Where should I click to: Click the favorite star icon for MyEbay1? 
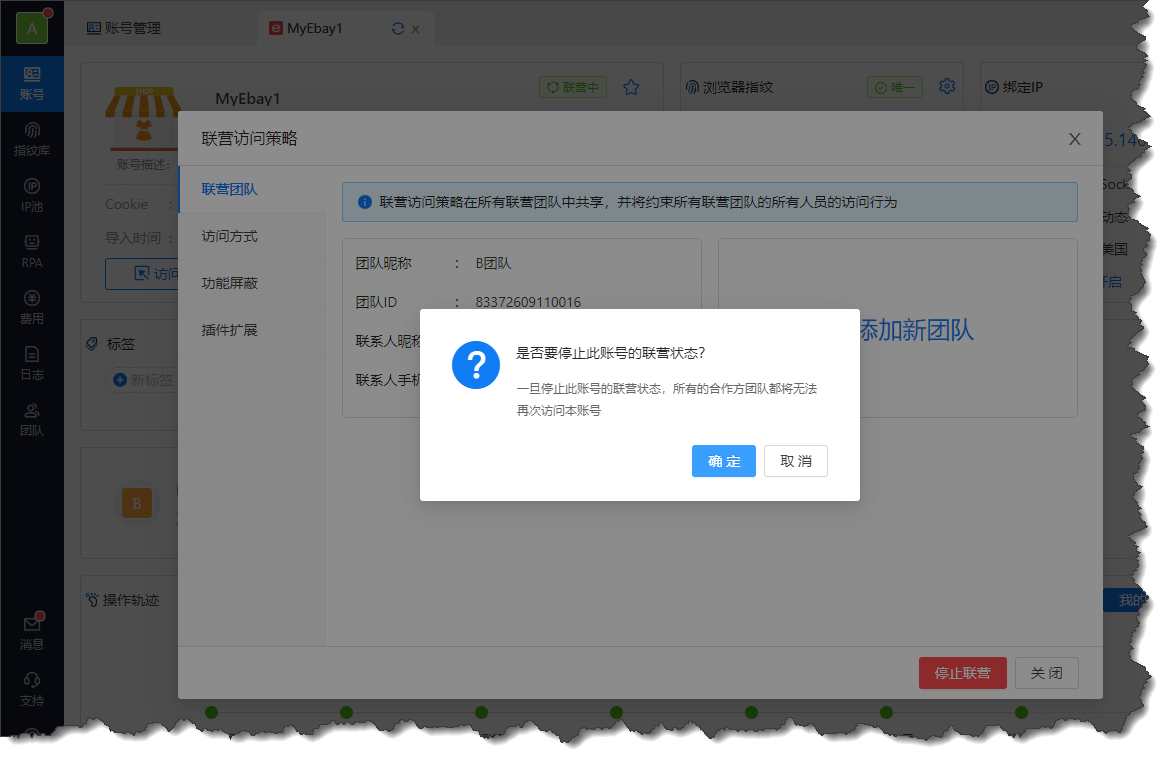pyautogui.click(x=631, y=87)
